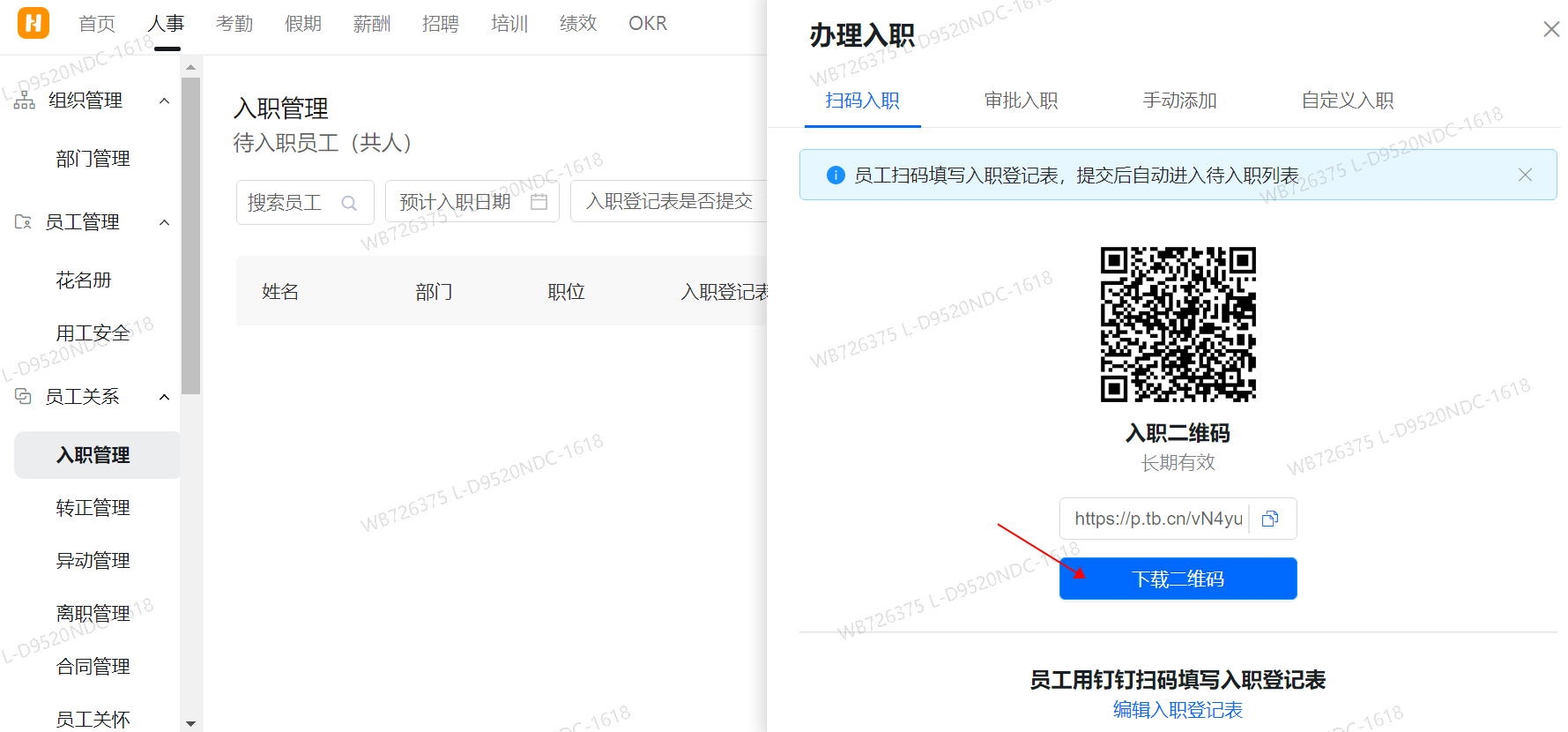1568x732 pixels.
Task: Open 花名册 in the sidebar
Action: [x=84, y=280]
